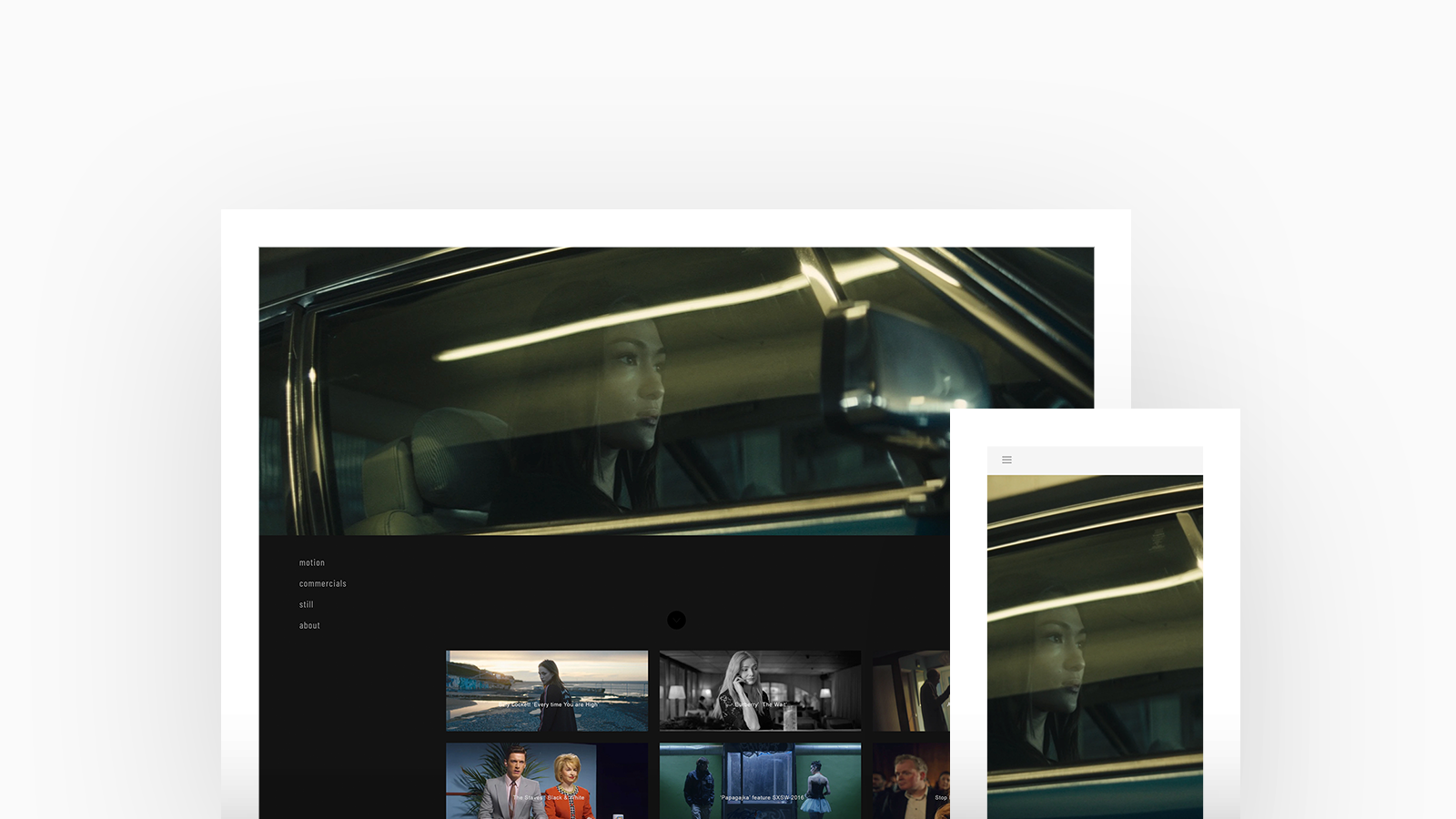Open the 'Every time You are High' thumbnail
Screen dimensions: 1456x819
tap(547, 691)
